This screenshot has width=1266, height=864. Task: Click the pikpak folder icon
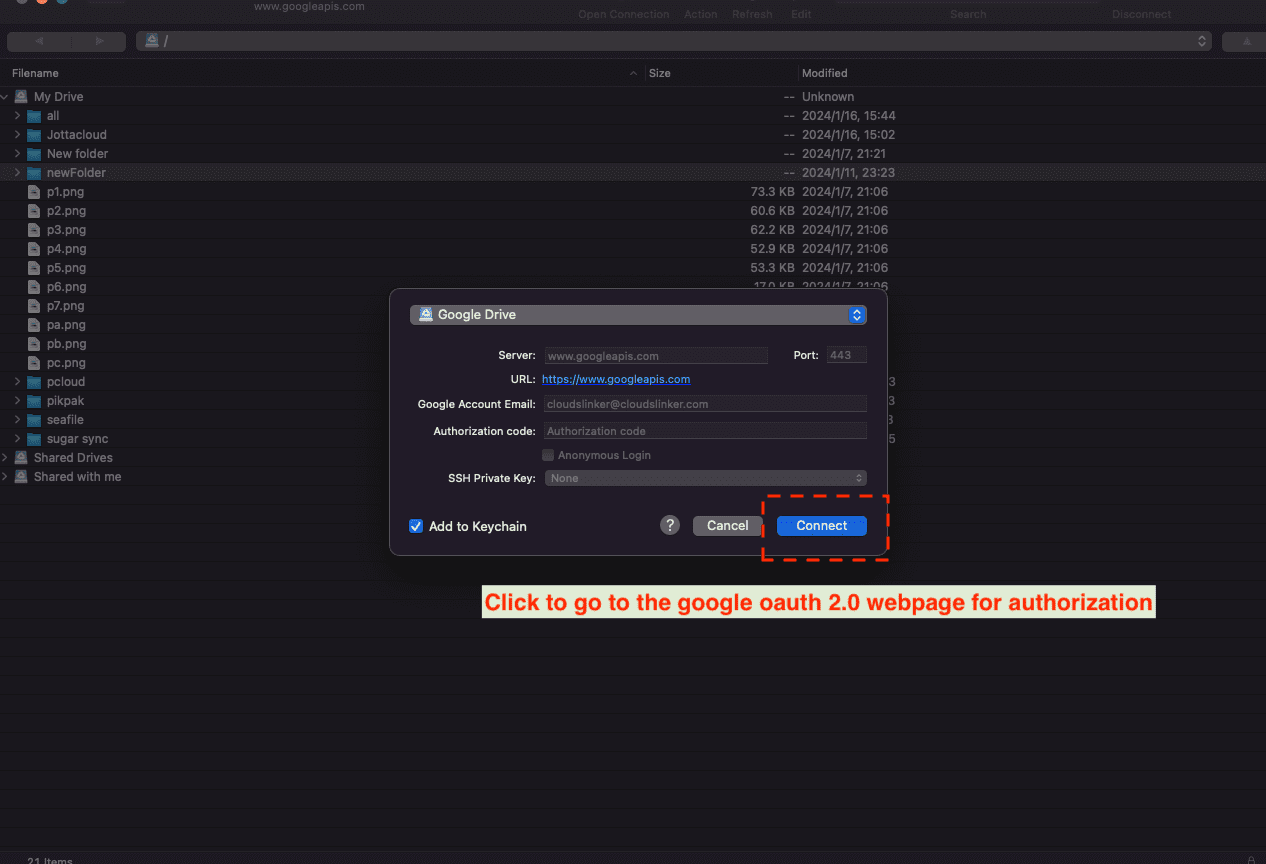[34, 401]
